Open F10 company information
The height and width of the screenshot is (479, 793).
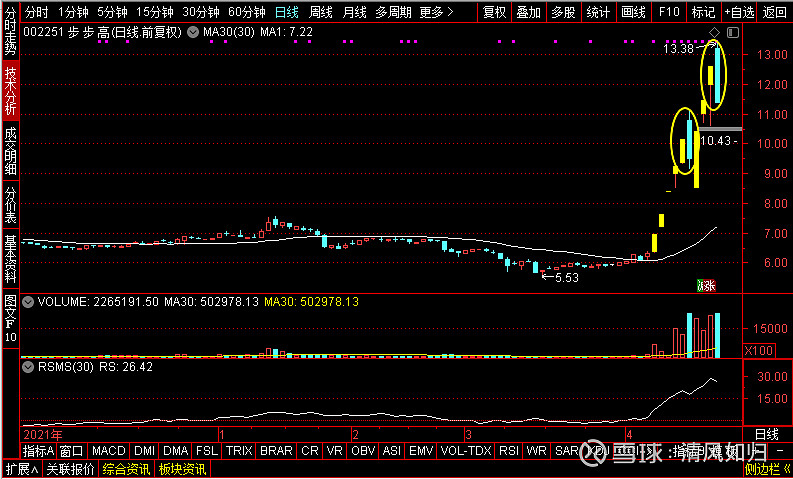tap(669, 12)
